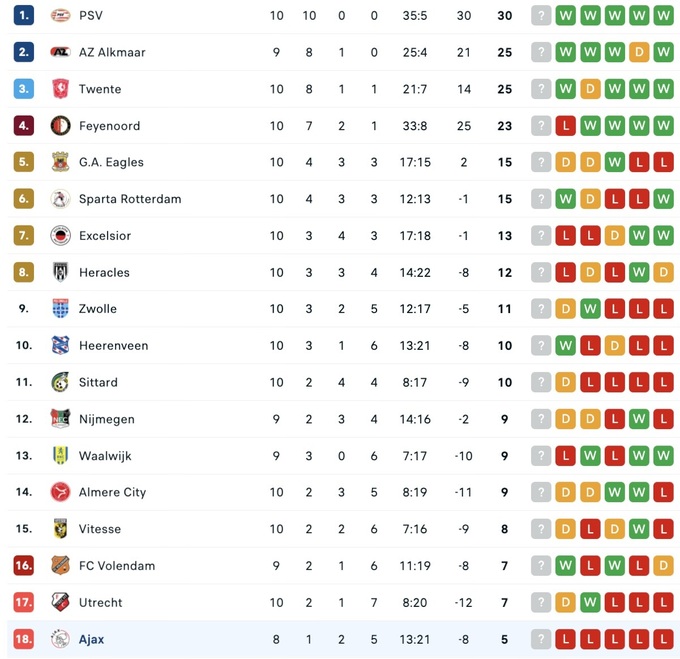Click the PSV club crest icon

60,16
